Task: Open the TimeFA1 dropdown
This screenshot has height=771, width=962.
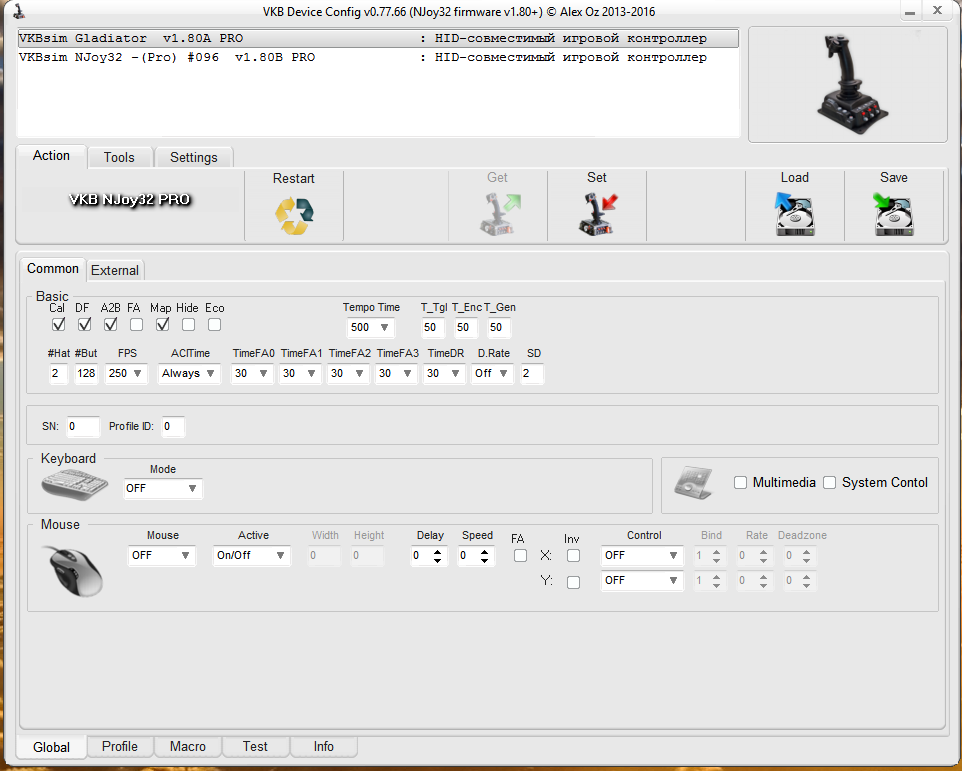Action: (x=300, y=373)
